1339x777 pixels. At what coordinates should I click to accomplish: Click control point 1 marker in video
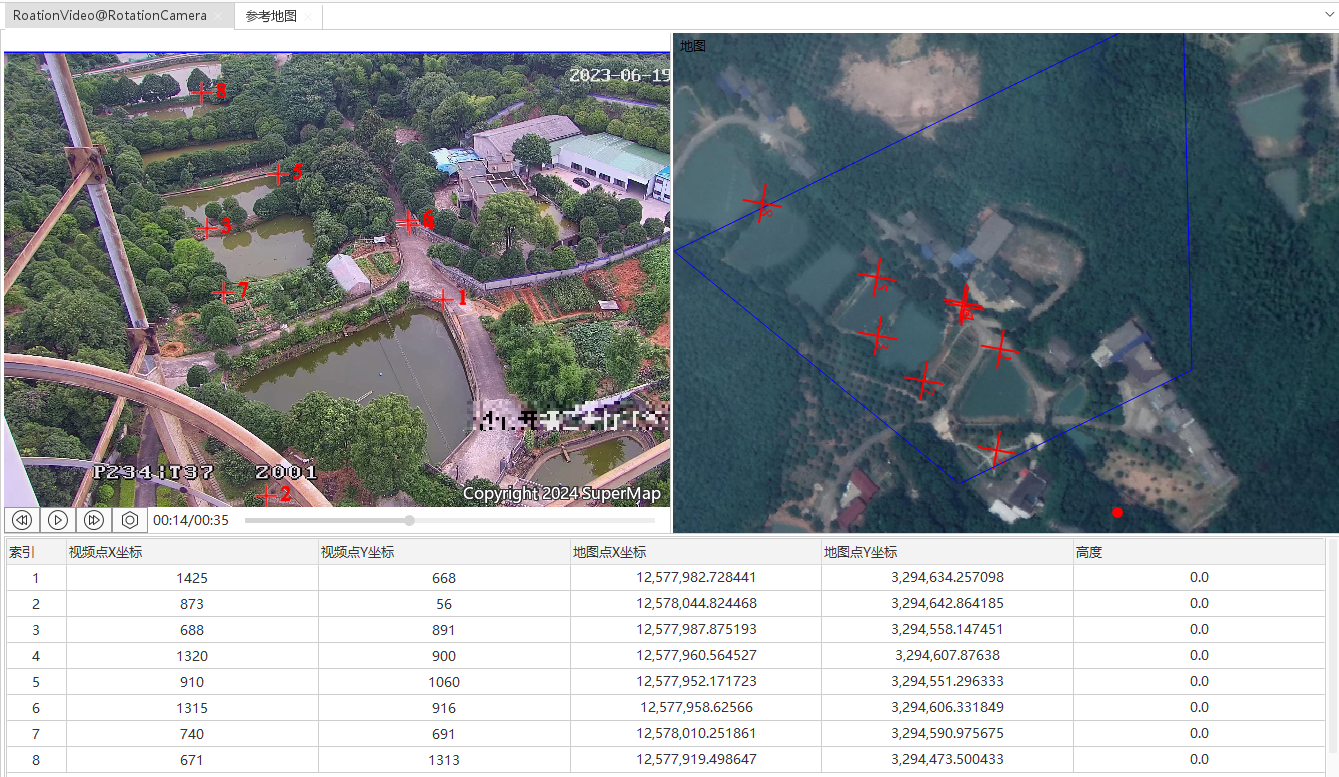(443, 298)
